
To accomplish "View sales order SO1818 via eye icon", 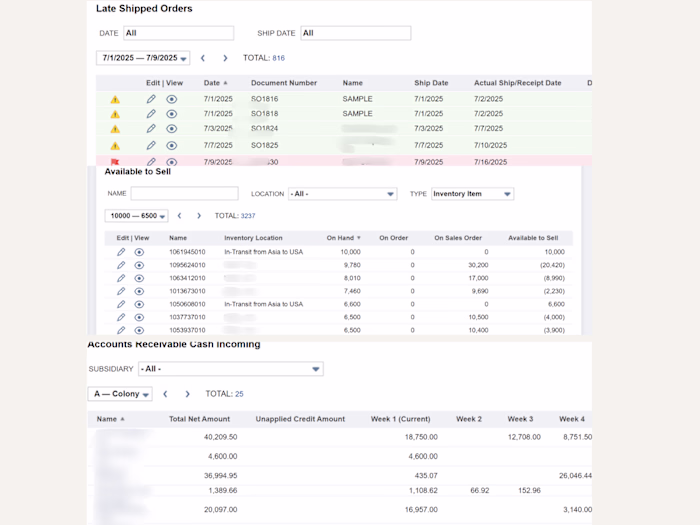I will click(x=171, y=114).
